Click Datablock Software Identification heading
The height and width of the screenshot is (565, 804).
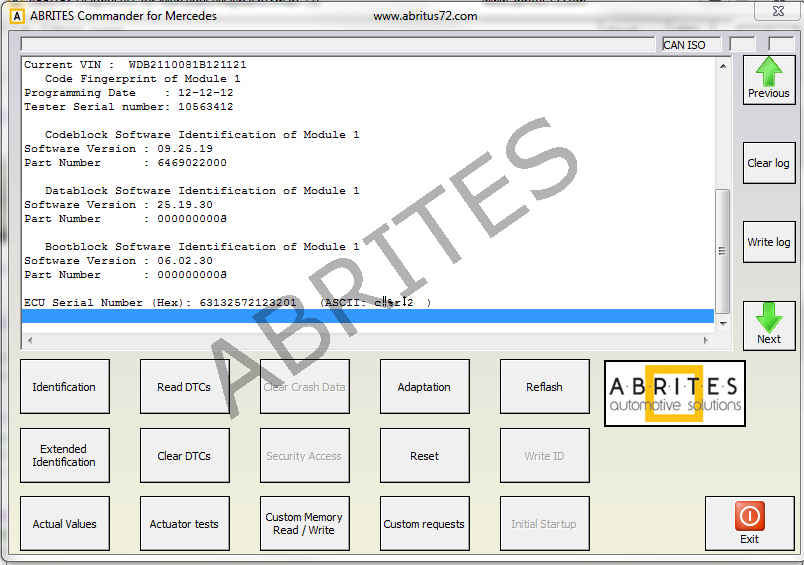click(202, 191)
